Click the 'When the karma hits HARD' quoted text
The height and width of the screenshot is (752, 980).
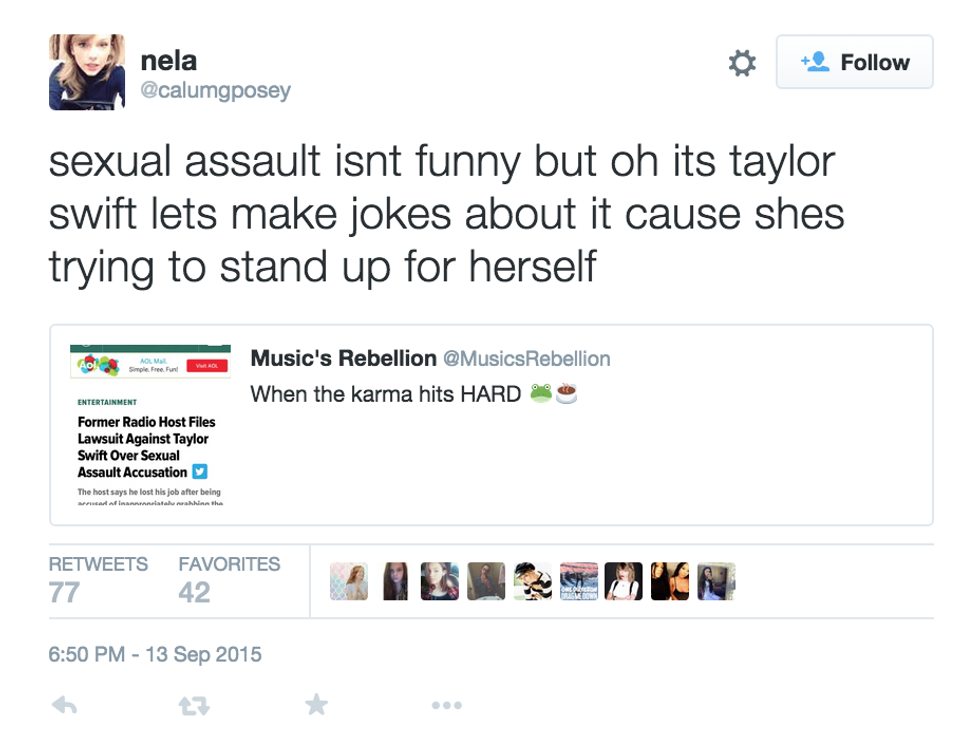click(x=385, y=394)
